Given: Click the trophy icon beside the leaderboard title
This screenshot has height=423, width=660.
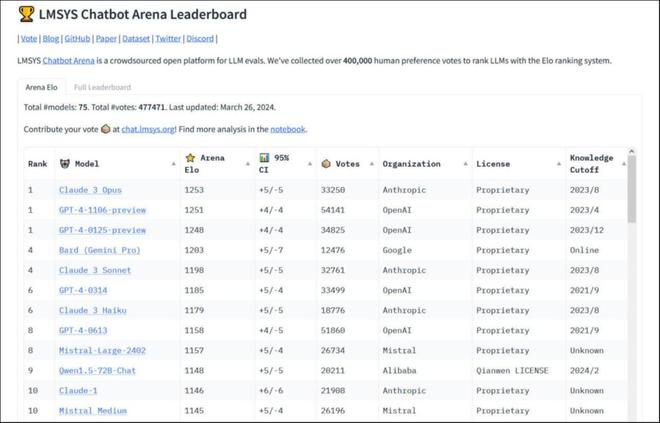Looking at the screenshot, I should pos(26,14).
